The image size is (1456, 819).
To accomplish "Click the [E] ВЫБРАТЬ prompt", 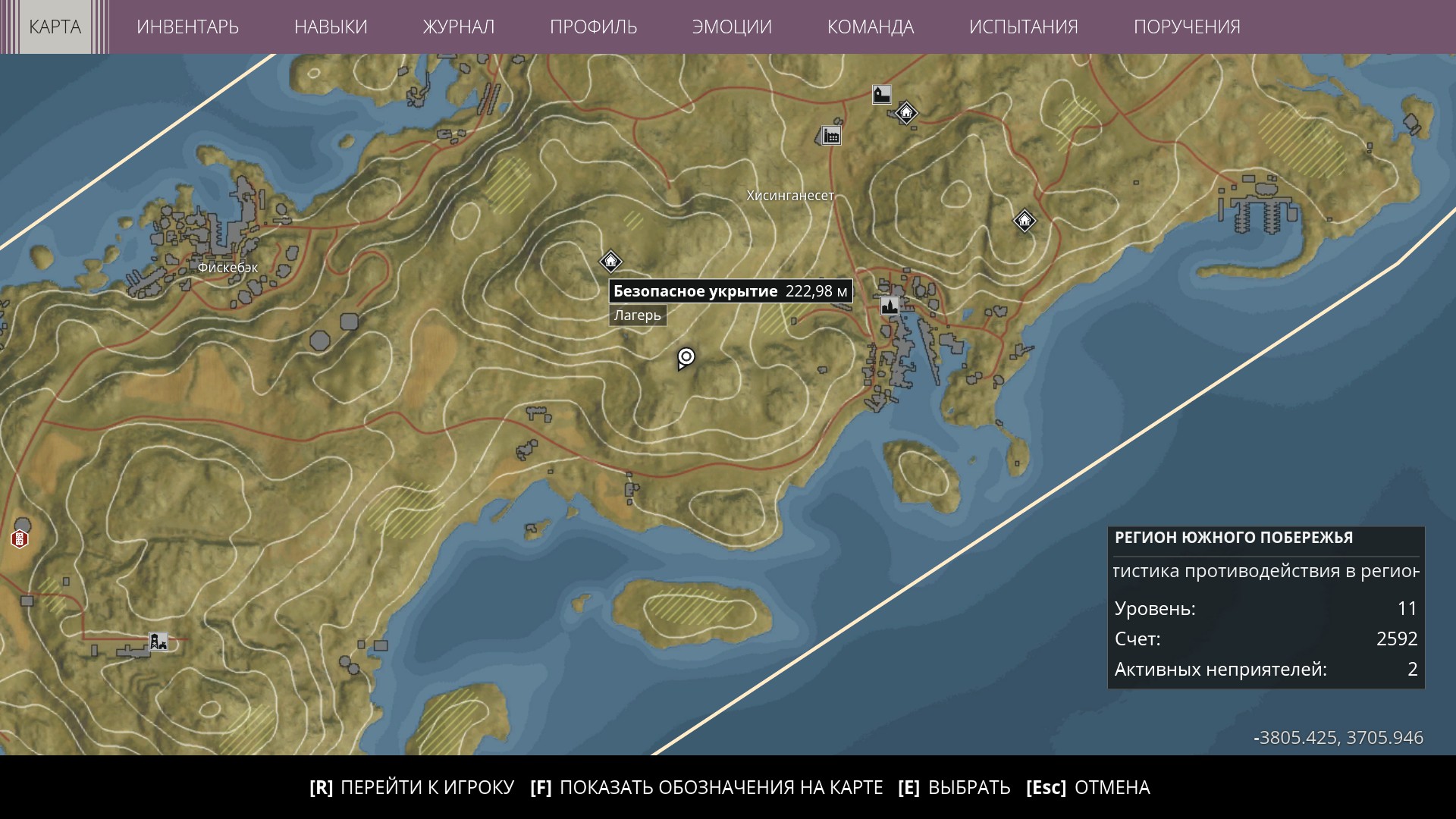I will point(954,787).
